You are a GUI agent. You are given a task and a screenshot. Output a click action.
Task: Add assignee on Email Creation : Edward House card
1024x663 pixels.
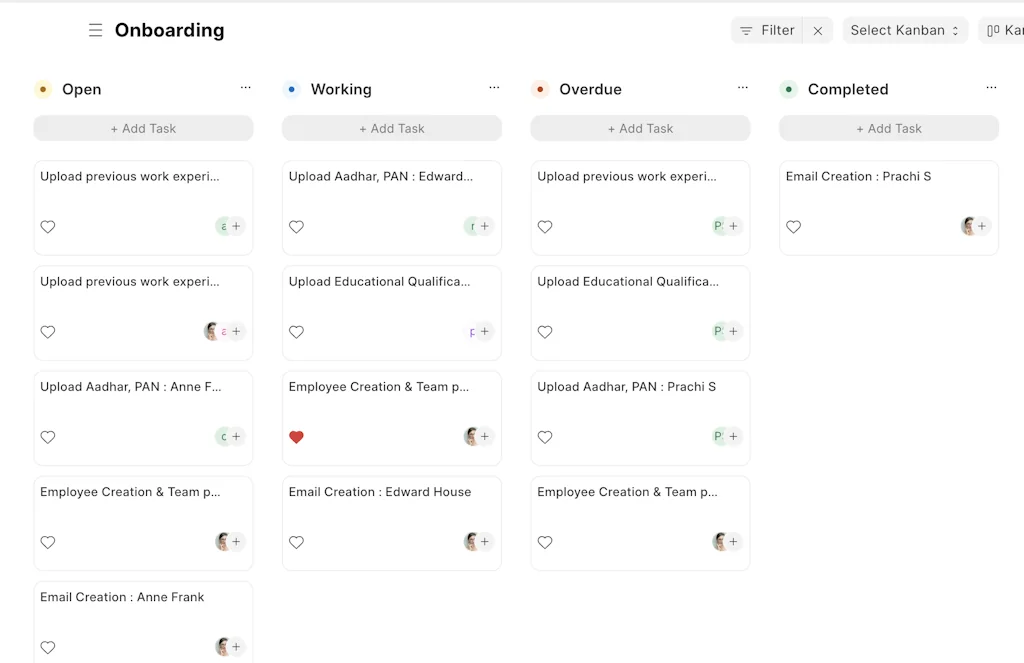[485, 542]
